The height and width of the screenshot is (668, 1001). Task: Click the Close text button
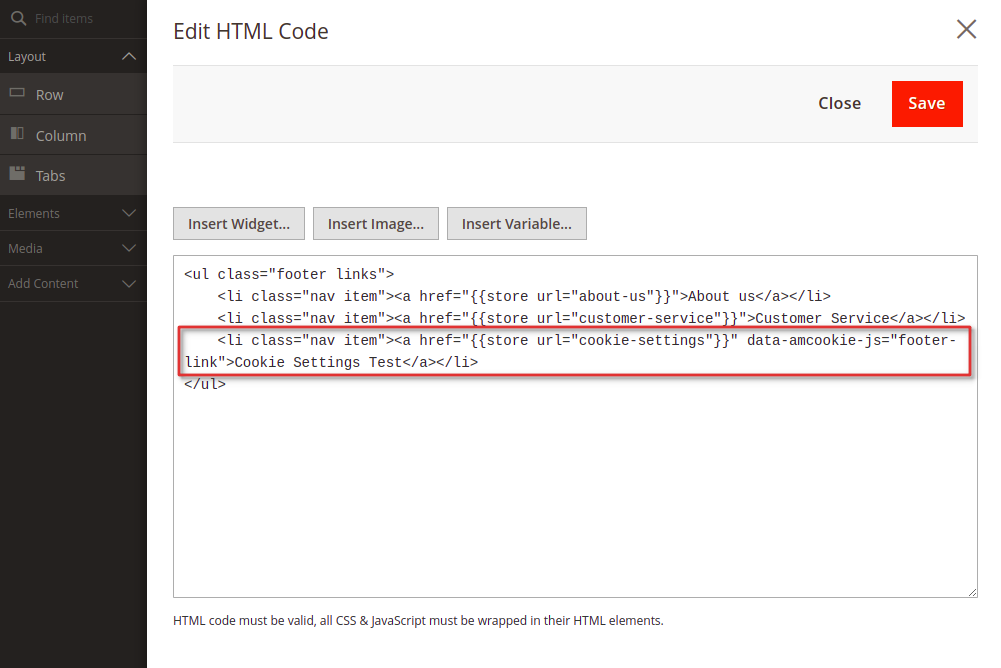[x=839, y=103]
